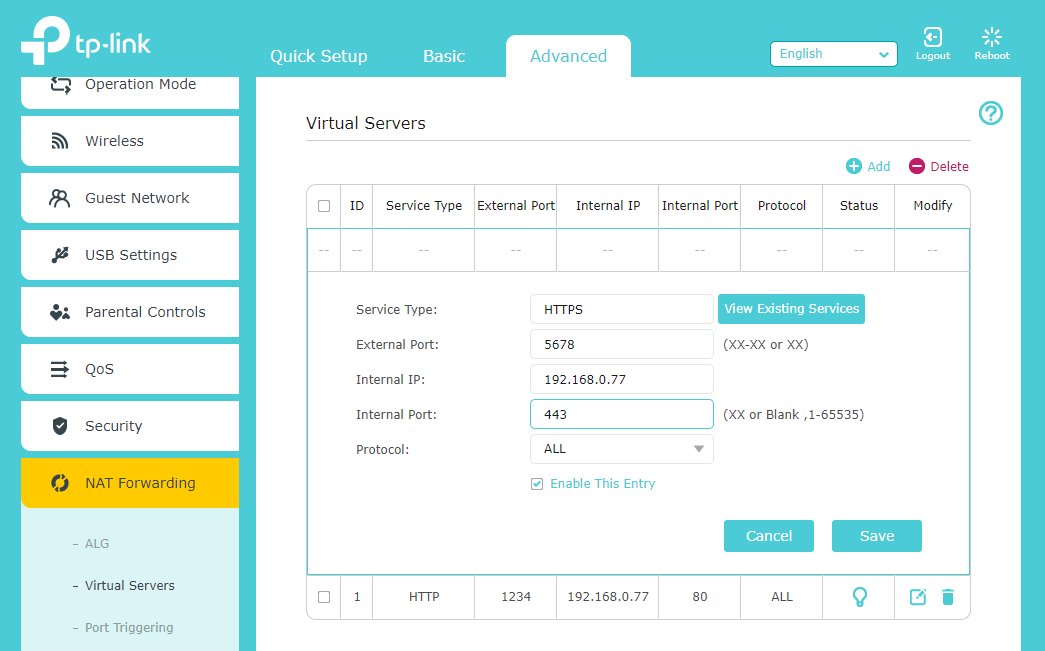Click the Add plus icon
The height and width of the screenshot is (651, 1045).
(x=854, y=167)
